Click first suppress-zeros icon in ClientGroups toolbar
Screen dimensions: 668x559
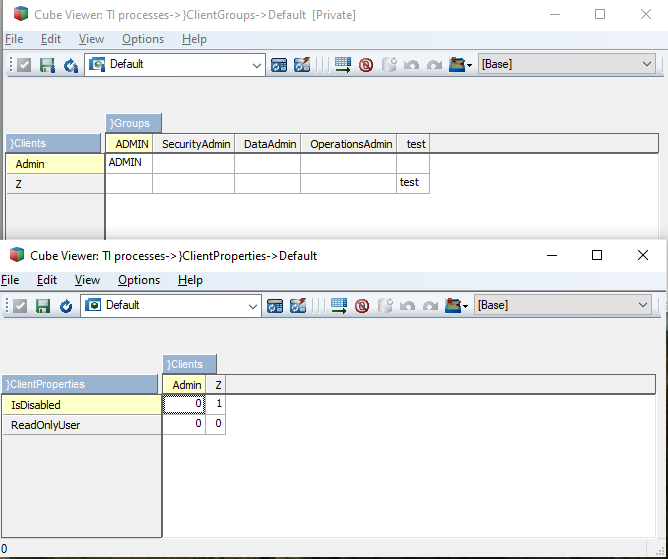point(279,65)
